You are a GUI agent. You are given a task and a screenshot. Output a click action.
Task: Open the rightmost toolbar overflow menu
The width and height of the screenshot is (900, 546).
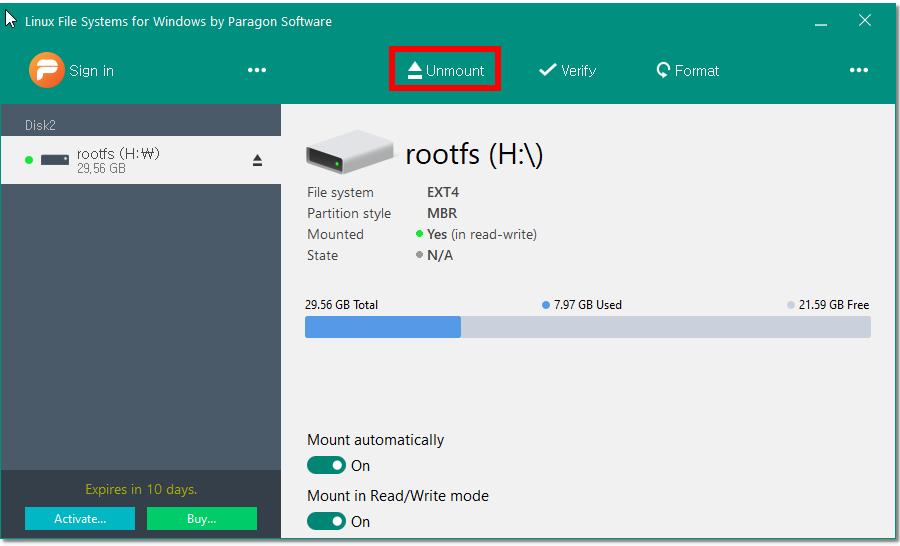pyautogui.click(x=859, y=70)
